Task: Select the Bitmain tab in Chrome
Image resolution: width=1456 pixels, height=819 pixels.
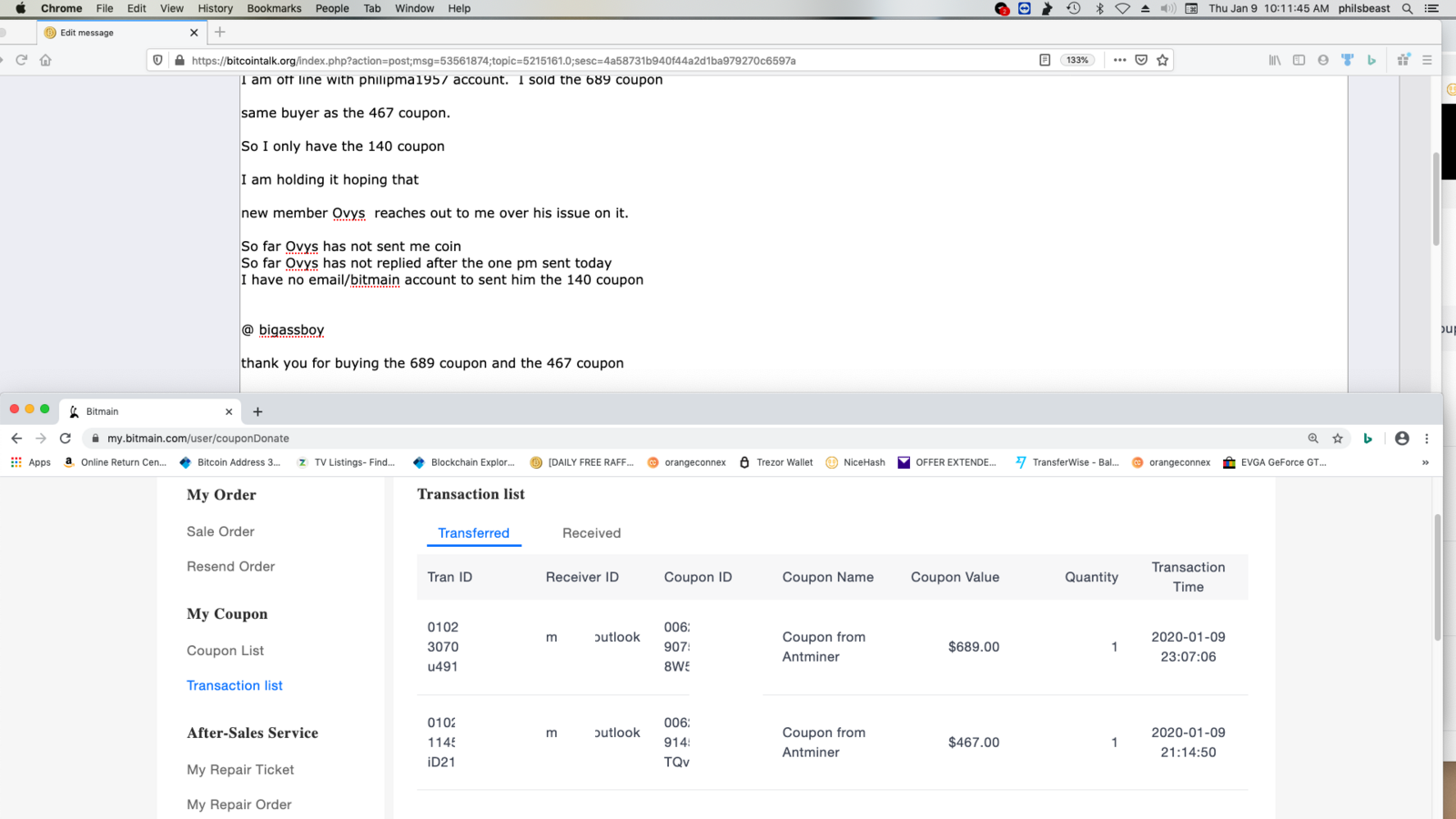Action: [x=150, y=411]
